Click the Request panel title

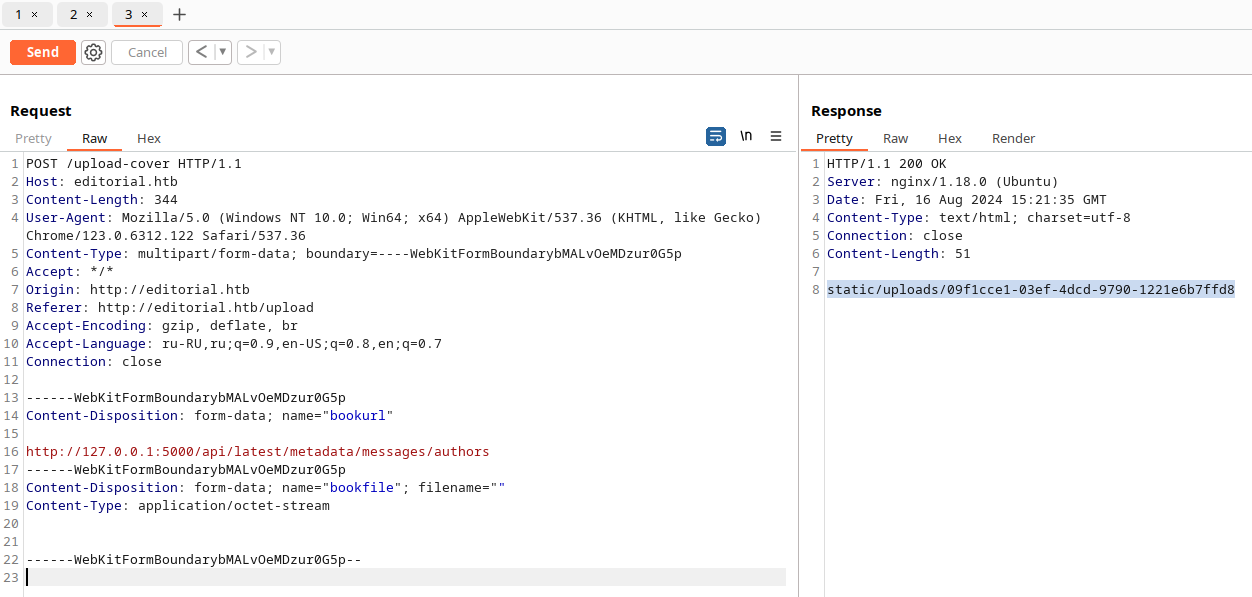[41, 110]
